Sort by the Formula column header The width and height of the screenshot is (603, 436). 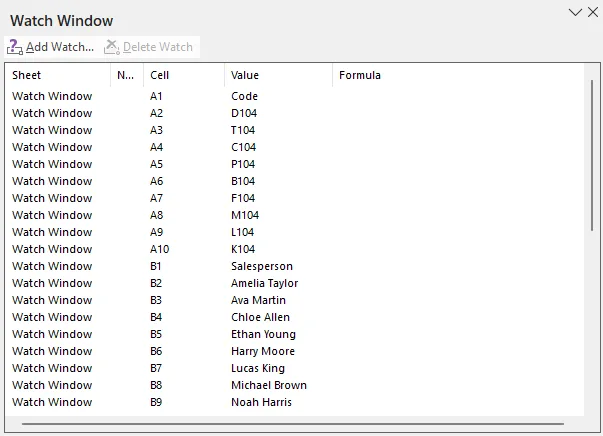[x=458, y=75]
